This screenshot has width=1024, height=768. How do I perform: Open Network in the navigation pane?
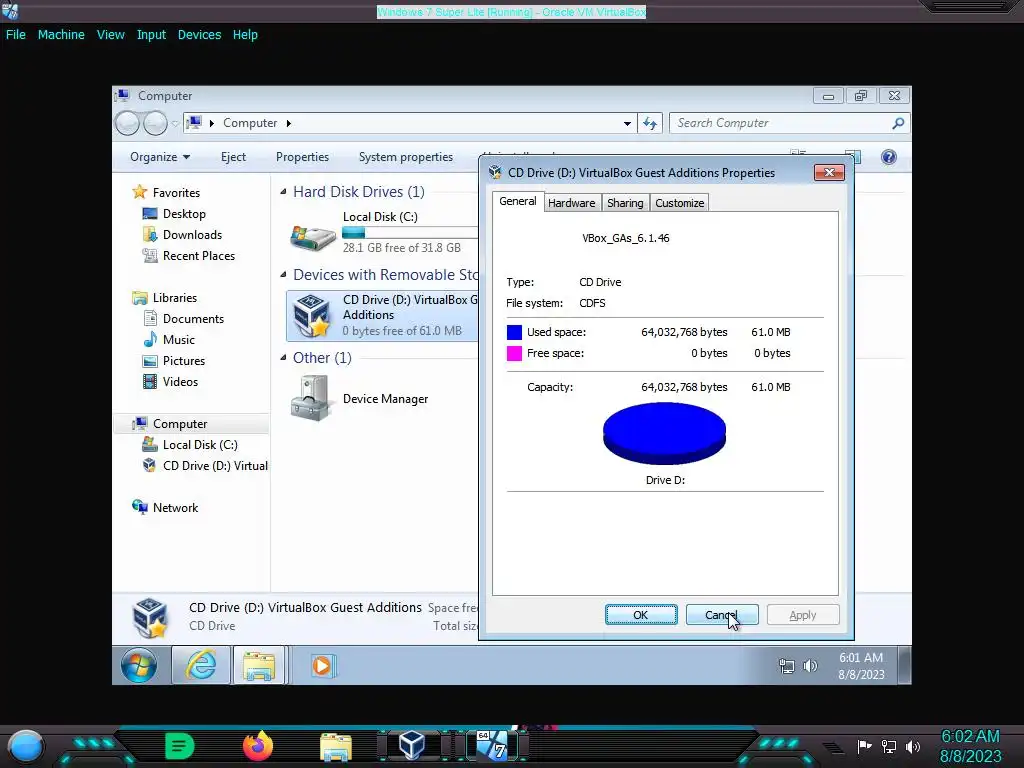click(x=175, y=507)
